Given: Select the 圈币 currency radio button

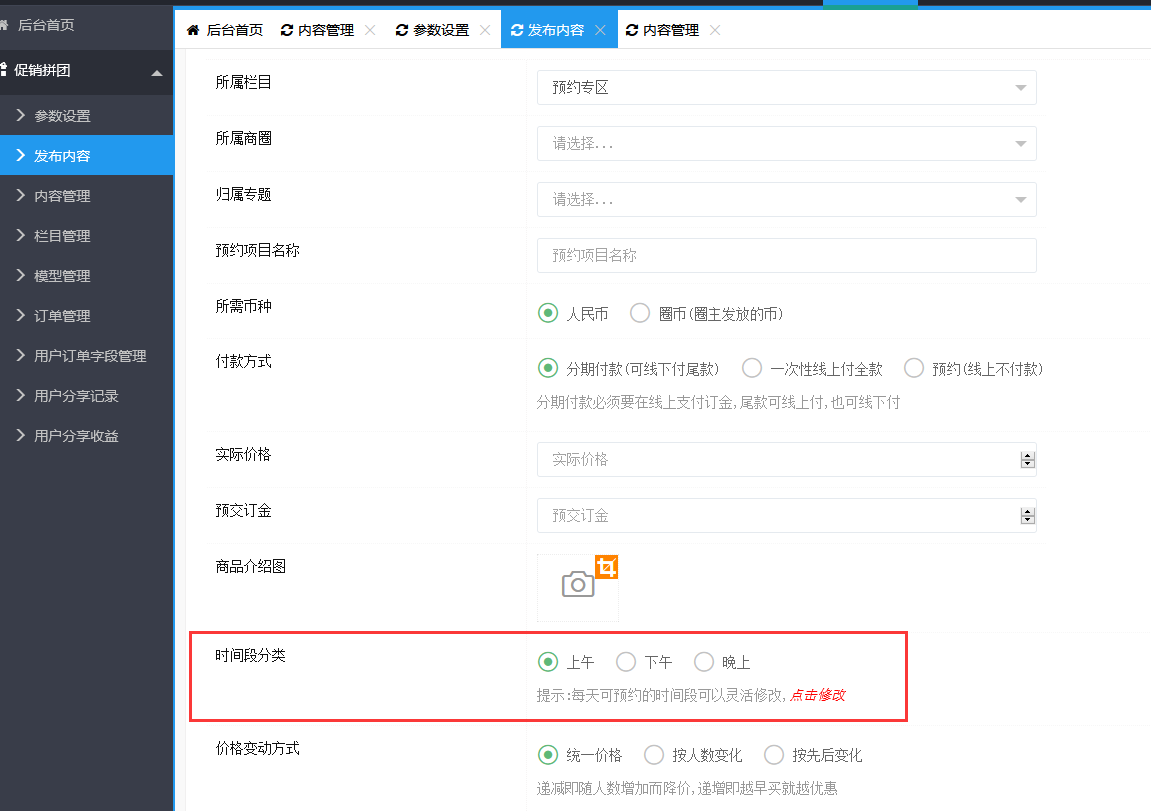Looking at the screenshot, I should pos(640,313).
